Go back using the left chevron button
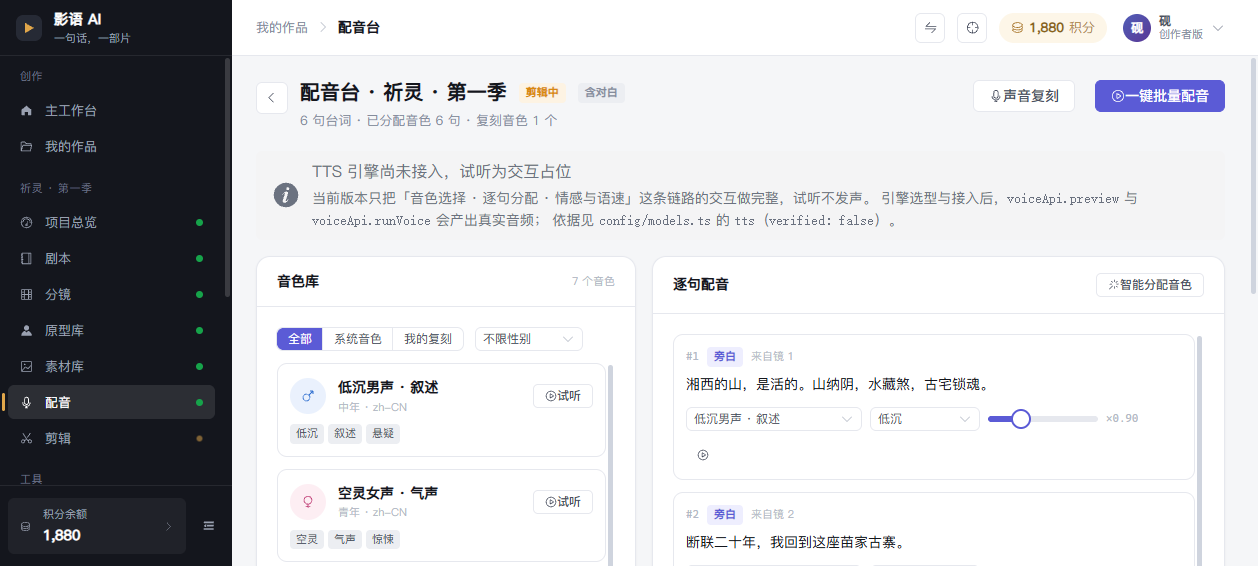Image resolution: width=1258 pixels, height=566 pixels. tap(272, 98)
